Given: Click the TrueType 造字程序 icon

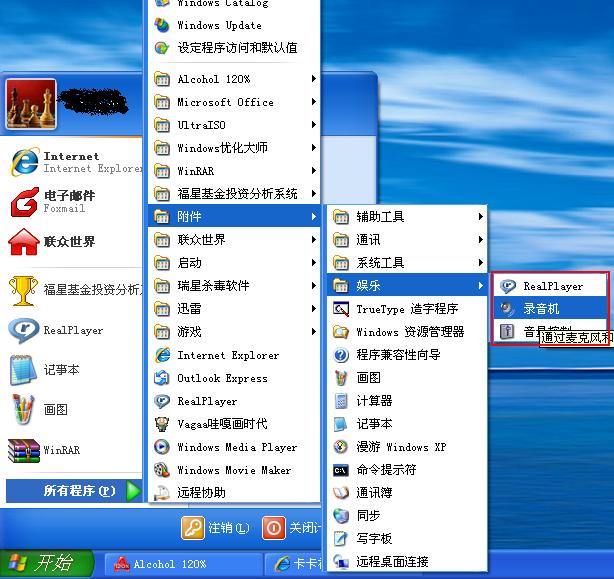Looking at the screenshot, I should 341,309.
